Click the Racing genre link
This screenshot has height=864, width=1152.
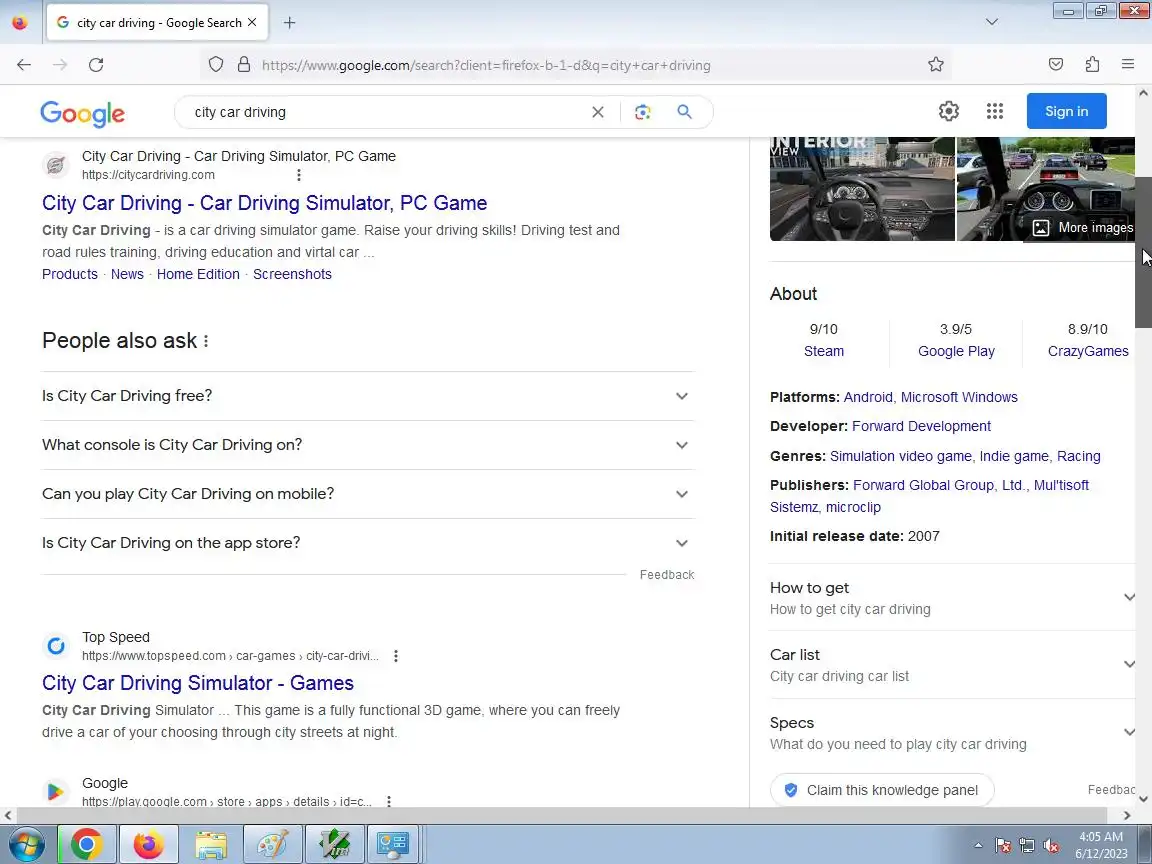coord(1079,456)
